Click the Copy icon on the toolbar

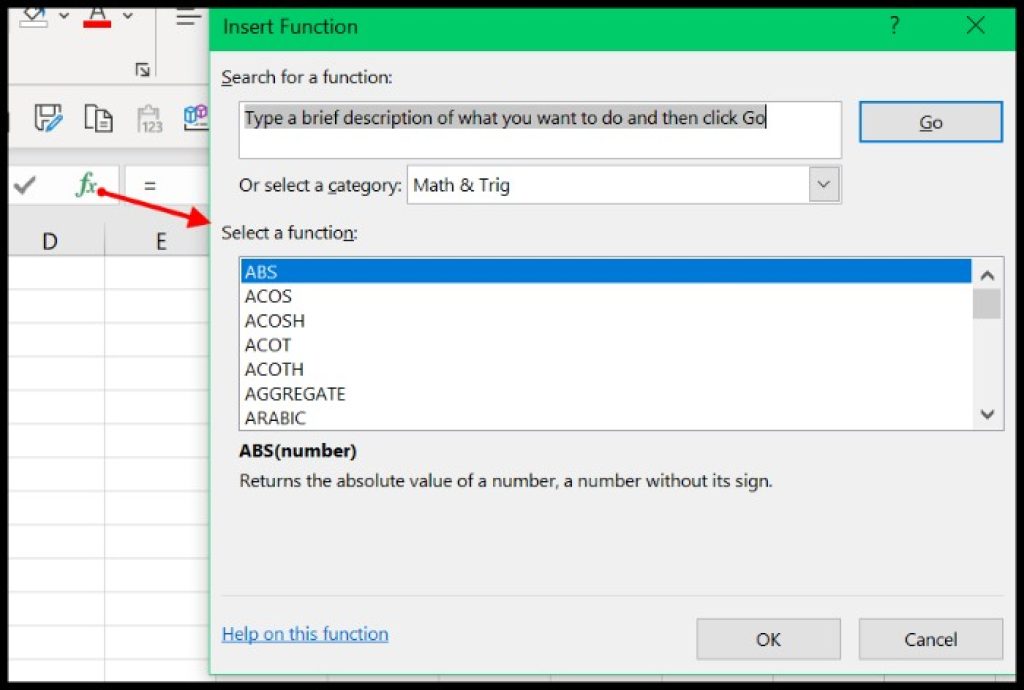click(97, 117)
